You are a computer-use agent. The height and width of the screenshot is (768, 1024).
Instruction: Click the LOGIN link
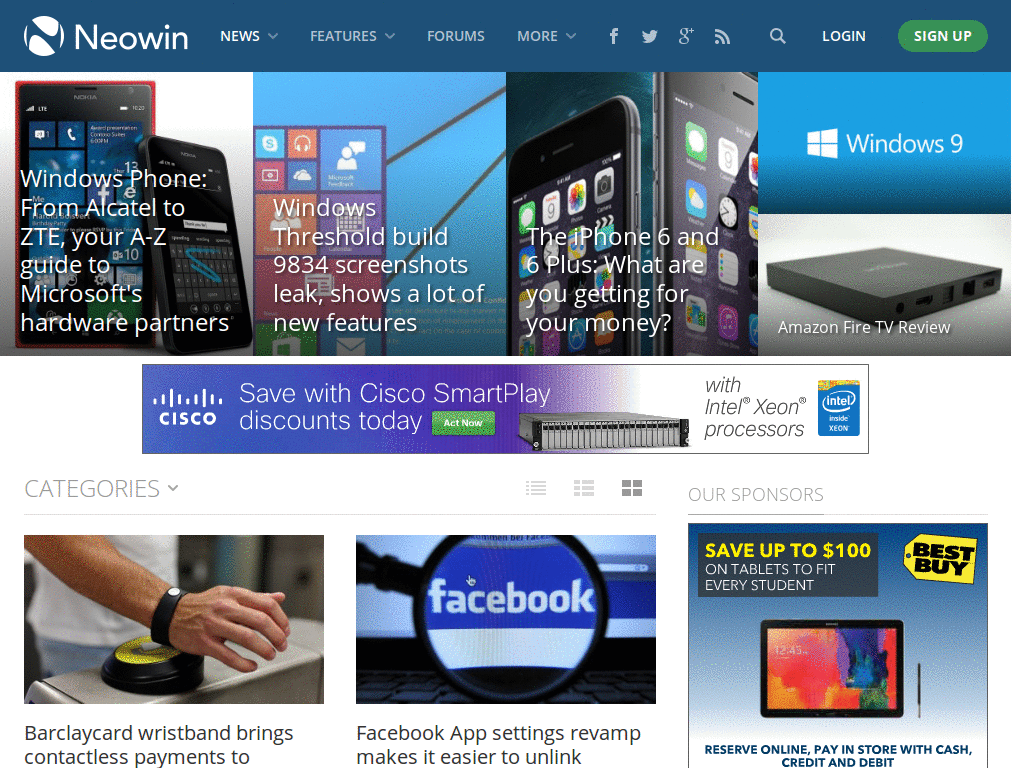(843, 36)
